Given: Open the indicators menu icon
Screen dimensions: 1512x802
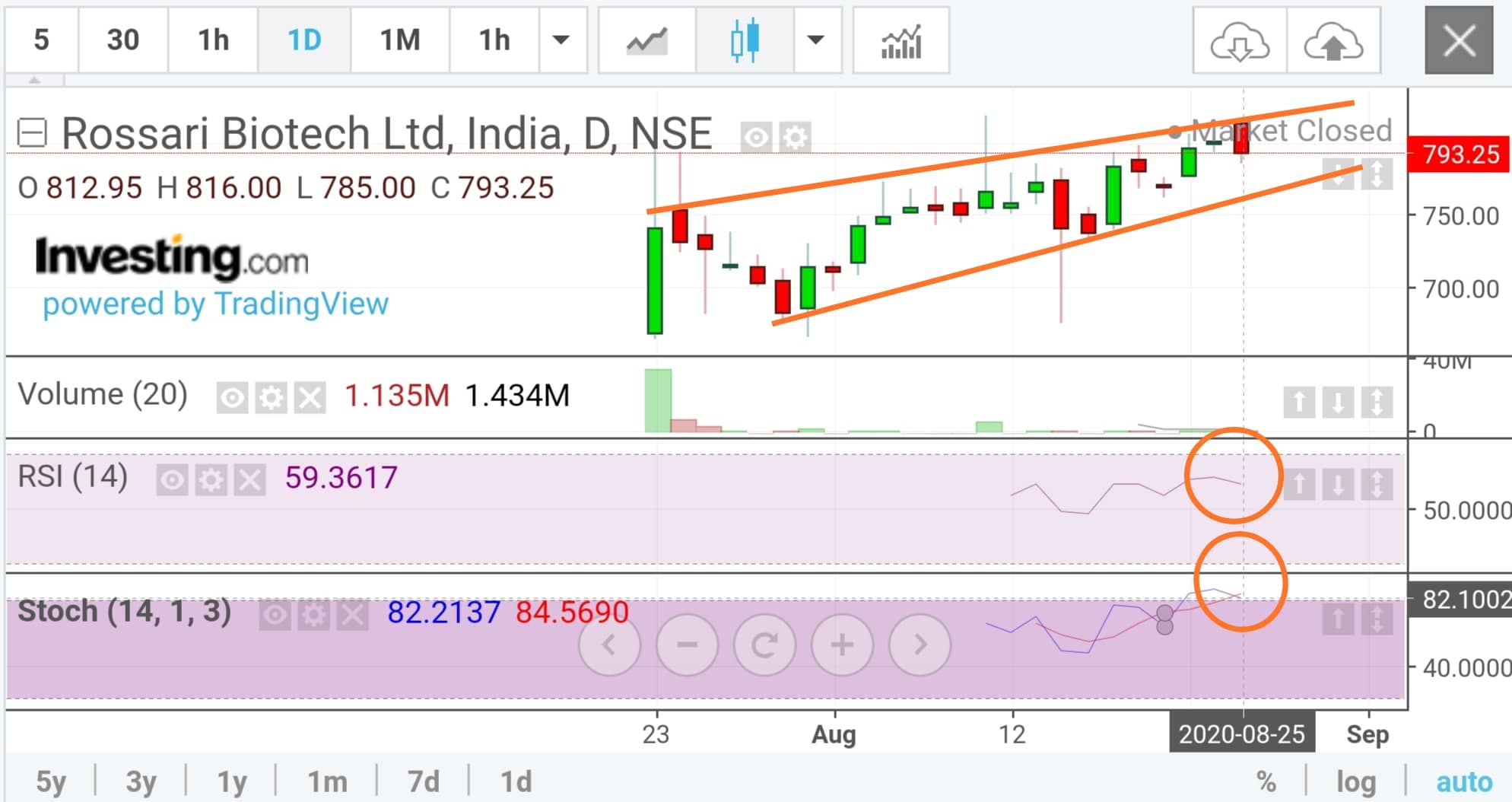Looking at the screenshot, I should (901, 40).
